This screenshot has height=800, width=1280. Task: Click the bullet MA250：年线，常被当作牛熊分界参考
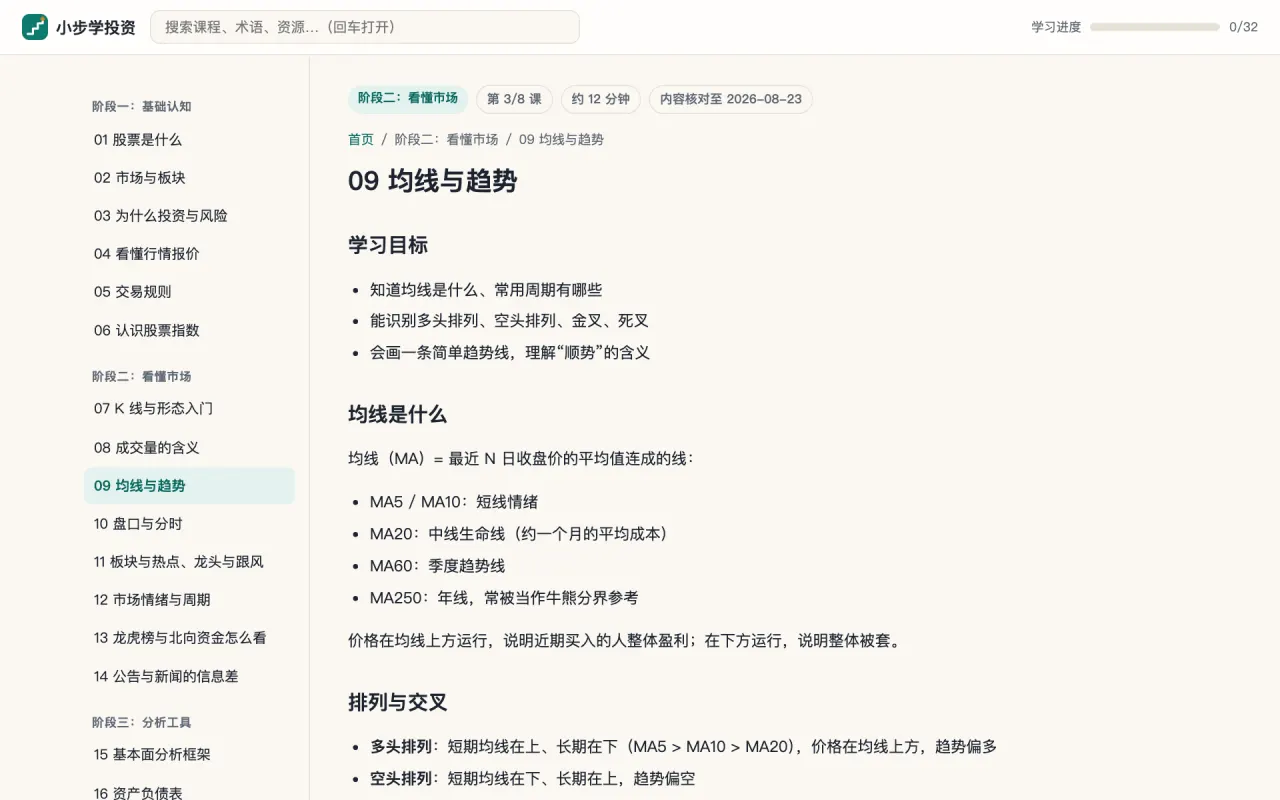[x=504, y=598]
